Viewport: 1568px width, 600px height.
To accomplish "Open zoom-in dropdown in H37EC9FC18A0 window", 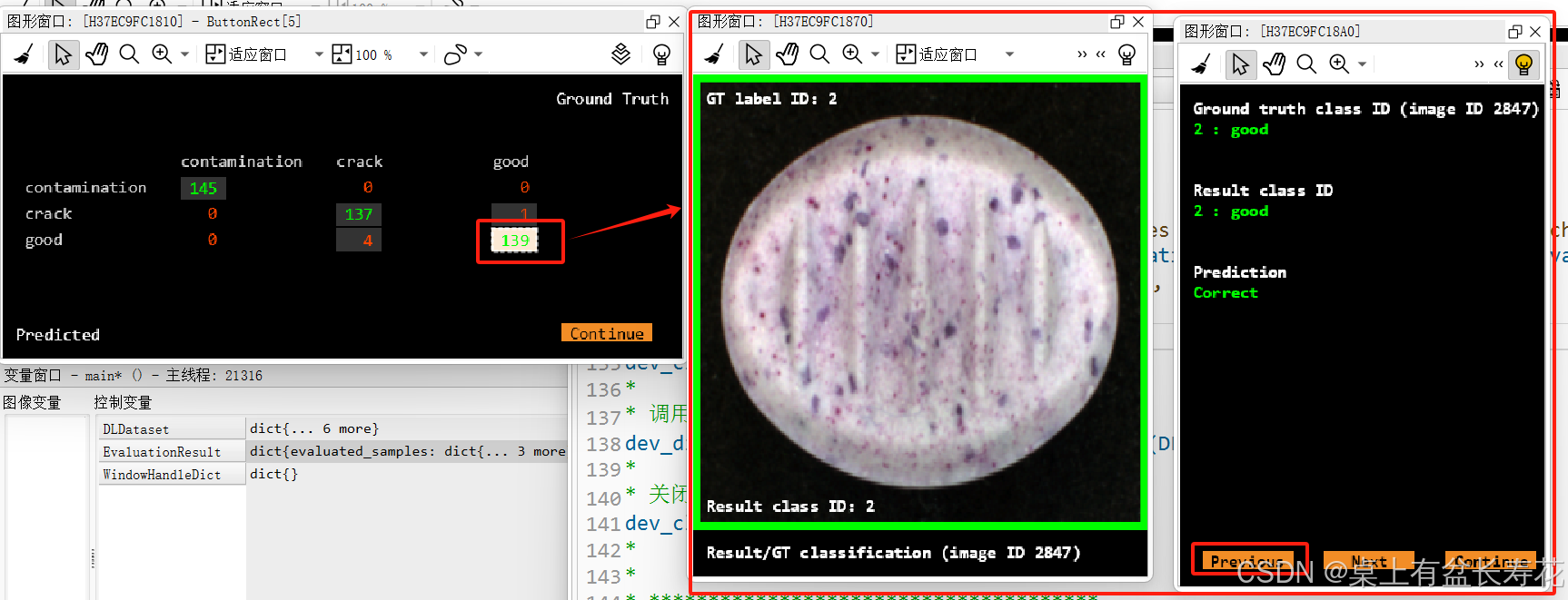I will (x=1362, y=64).
